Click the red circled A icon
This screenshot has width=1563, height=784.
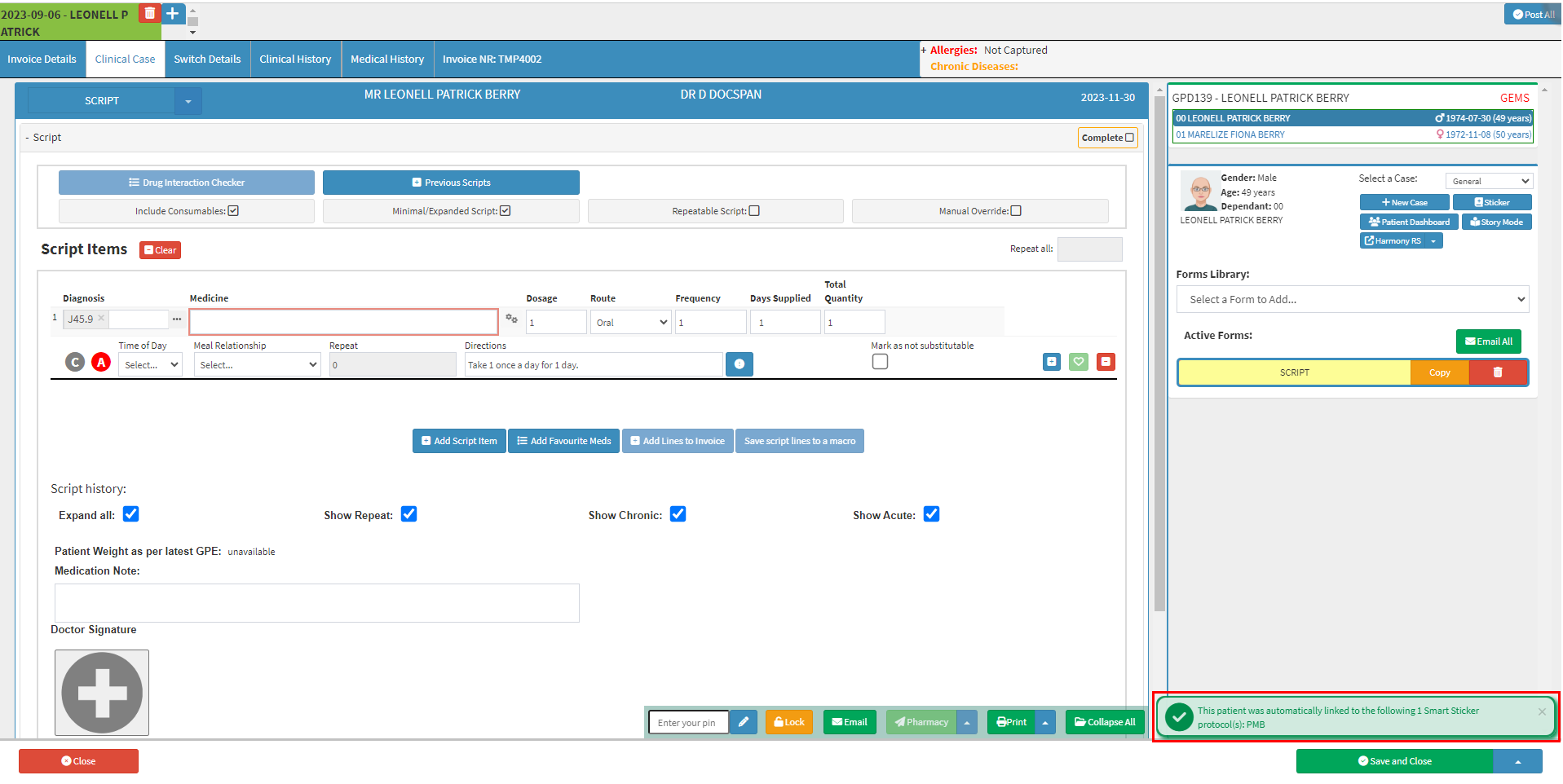tap(101, 362)
